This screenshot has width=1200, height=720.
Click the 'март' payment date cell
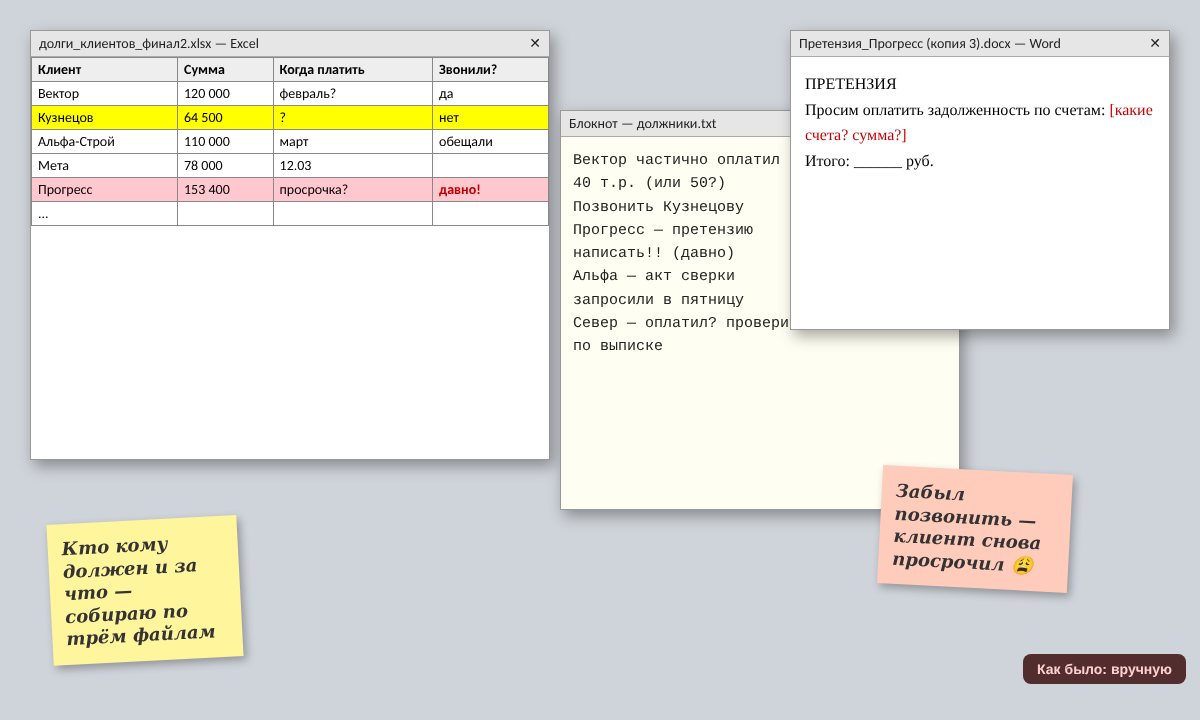click(x=353, y=142)
